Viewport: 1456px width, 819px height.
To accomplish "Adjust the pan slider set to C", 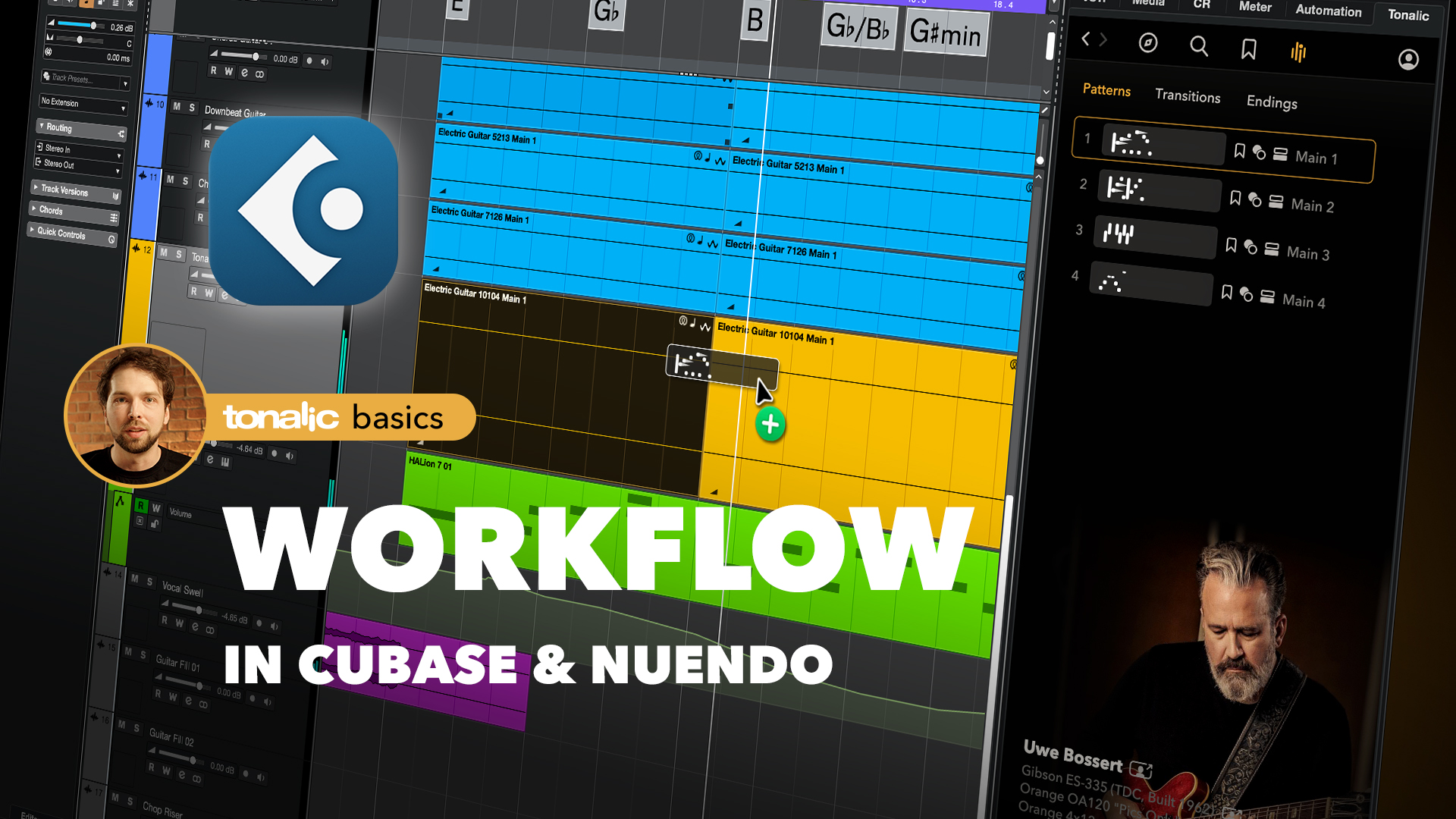I will coord(79,39).
